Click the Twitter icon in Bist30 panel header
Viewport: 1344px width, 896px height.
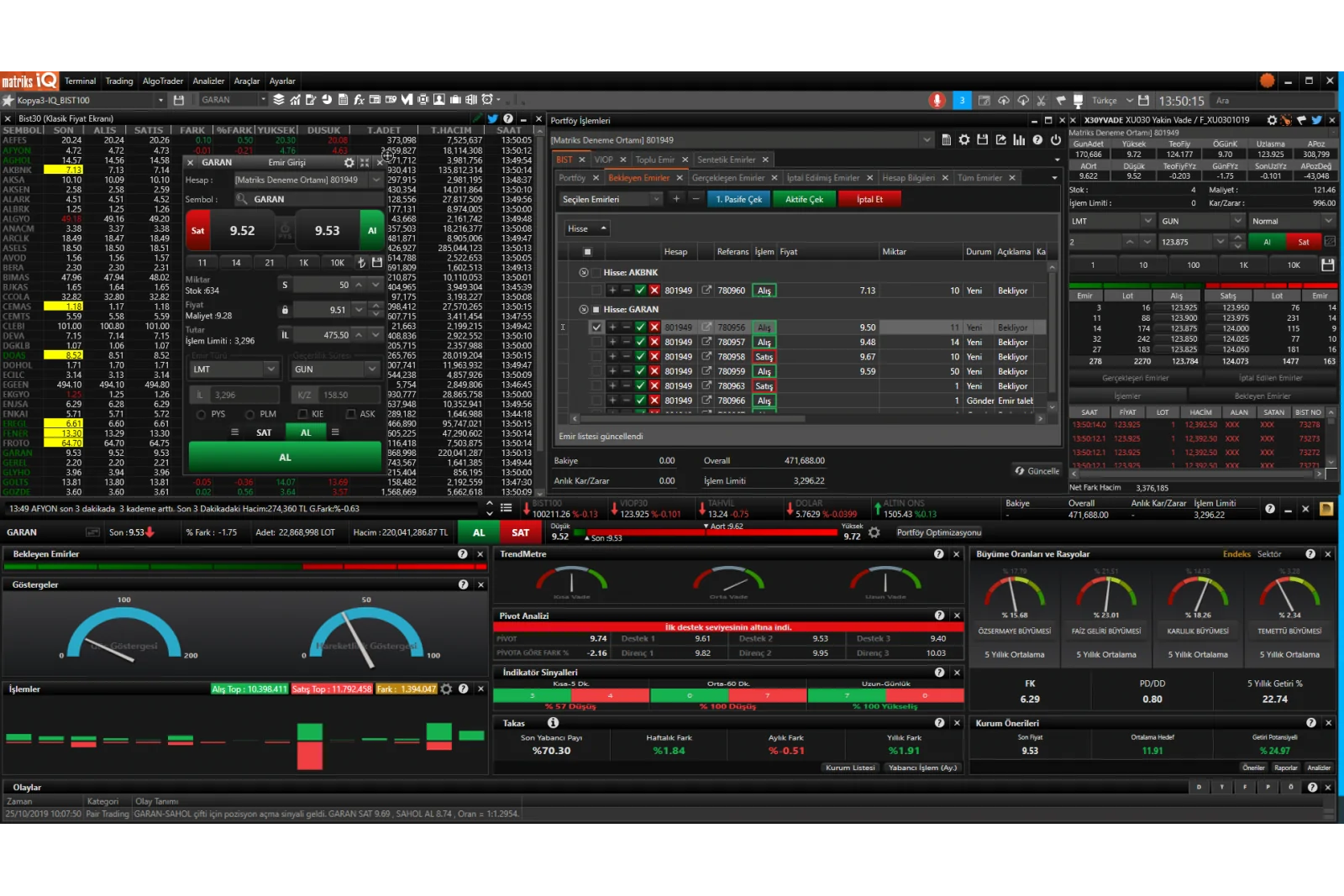coord(492,119)
